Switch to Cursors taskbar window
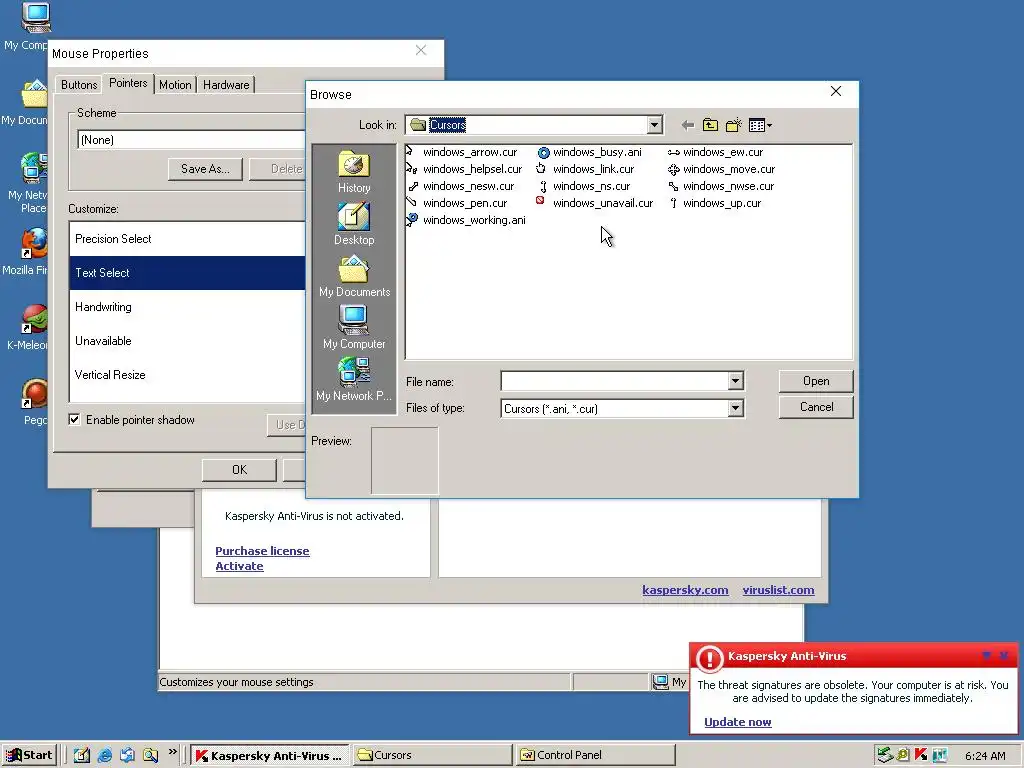The image size is (1024, 768). [x=432, y=756]
